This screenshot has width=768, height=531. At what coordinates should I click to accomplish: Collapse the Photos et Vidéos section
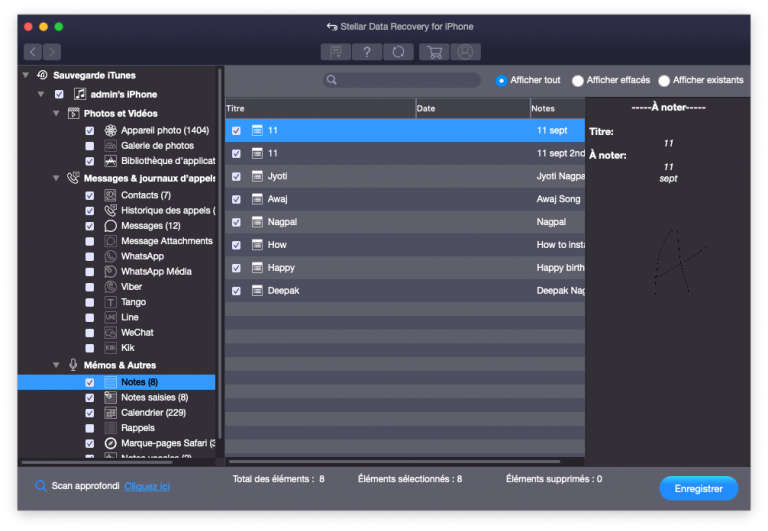point(56,113)
